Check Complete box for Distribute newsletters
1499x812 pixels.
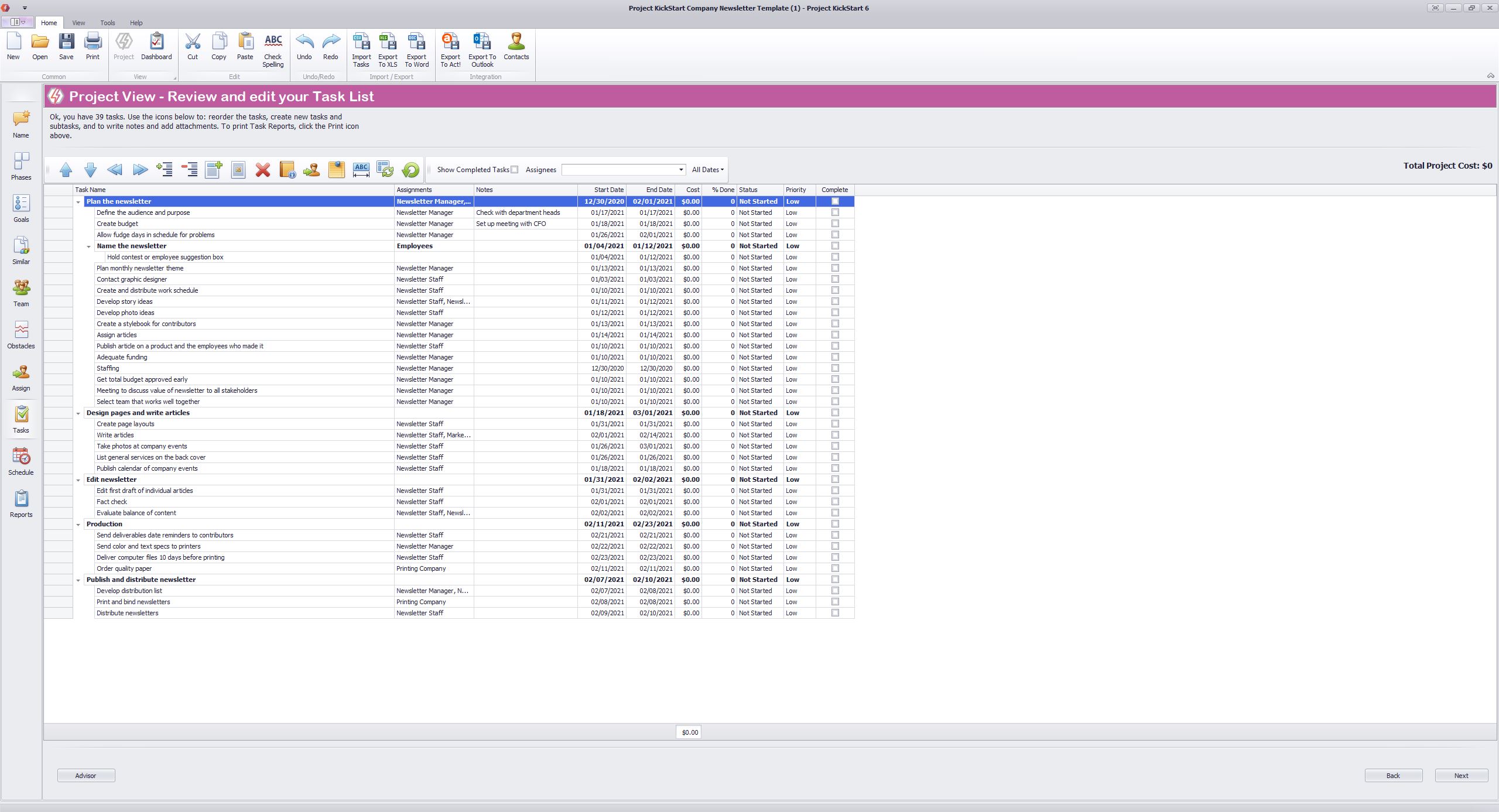coord(835,613)
